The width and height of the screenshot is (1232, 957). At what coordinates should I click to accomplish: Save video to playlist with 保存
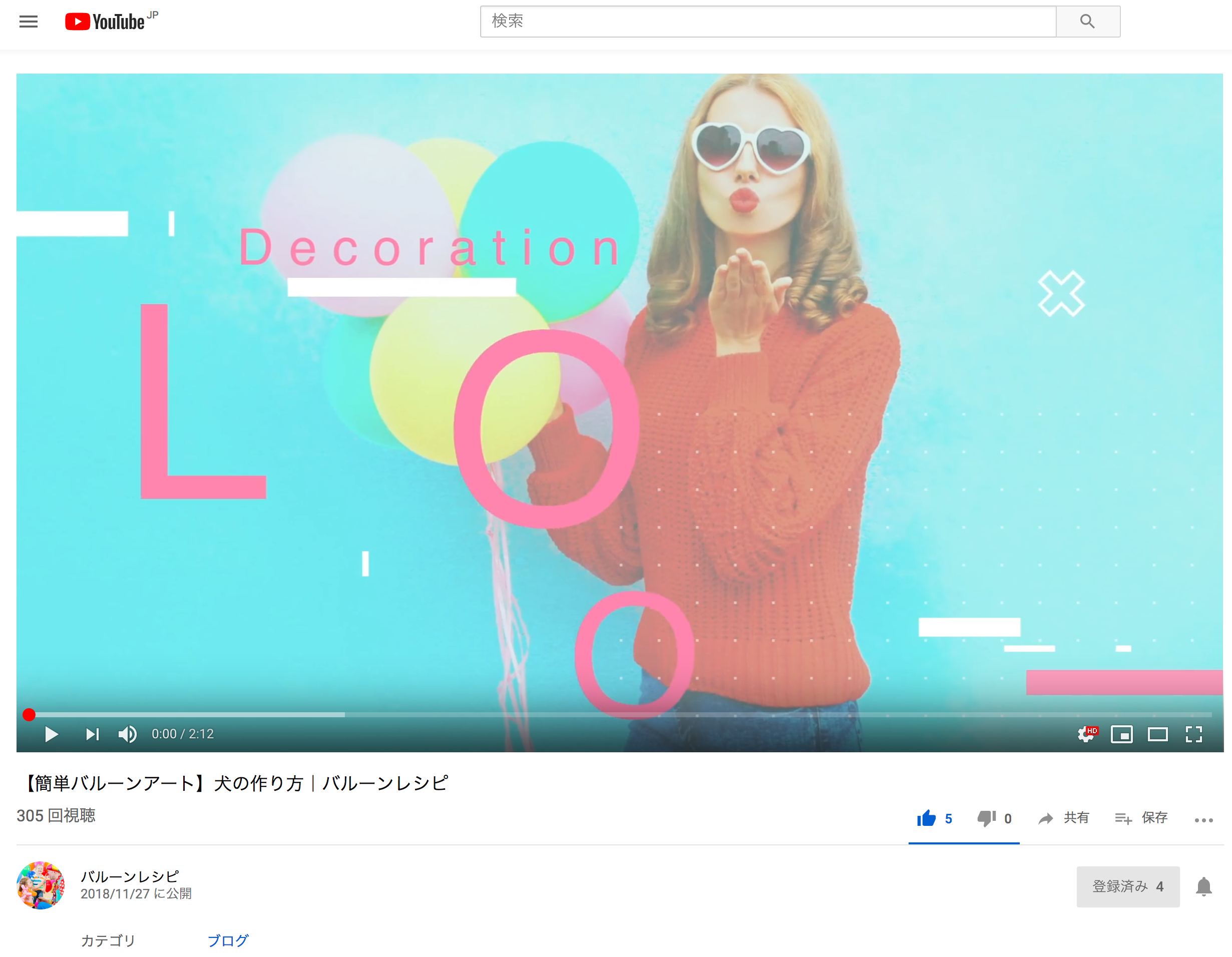pos(1141,818)
